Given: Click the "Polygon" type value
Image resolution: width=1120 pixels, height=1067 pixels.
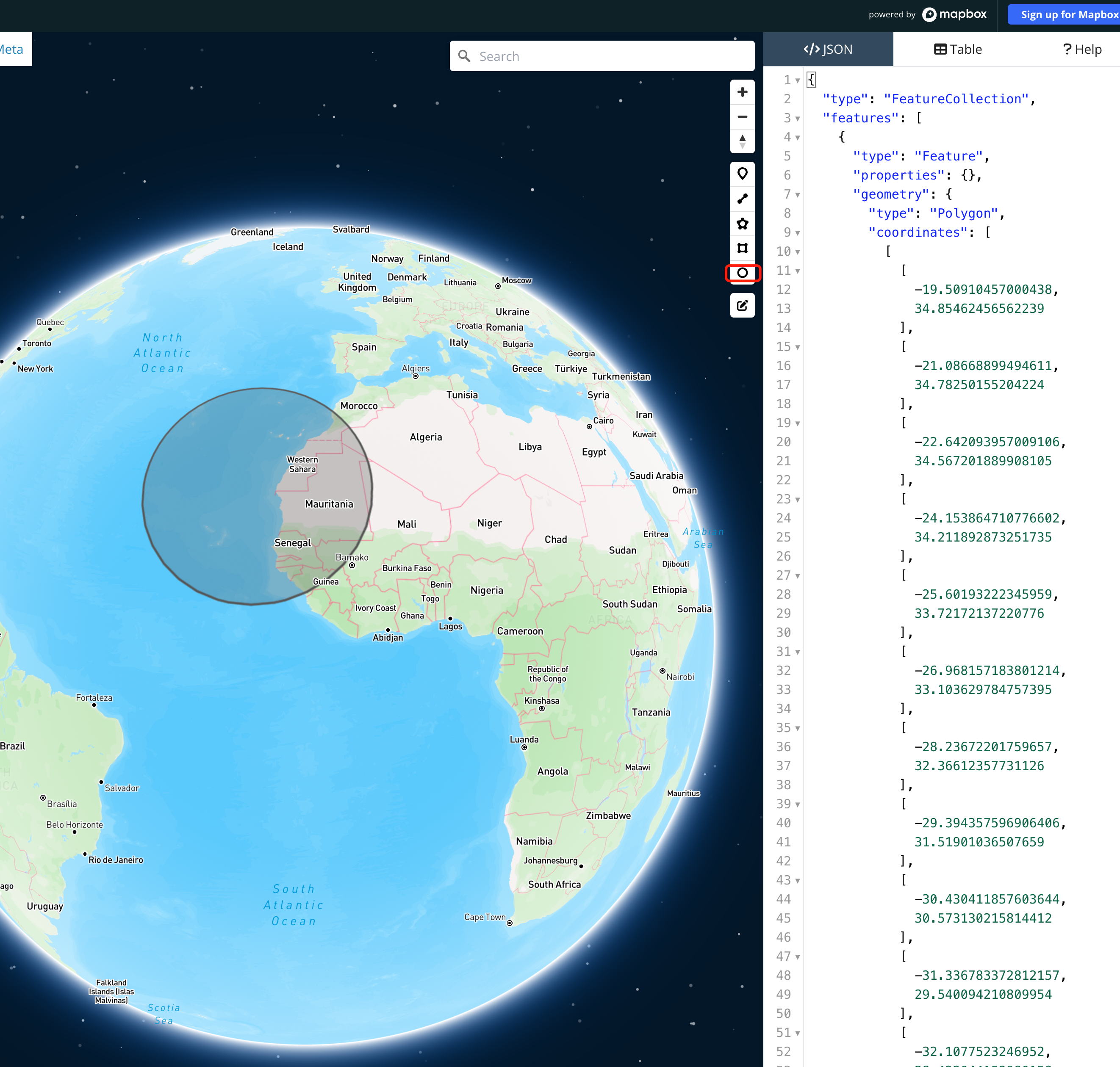Looking at the screenshot, I should pos(964,213).
